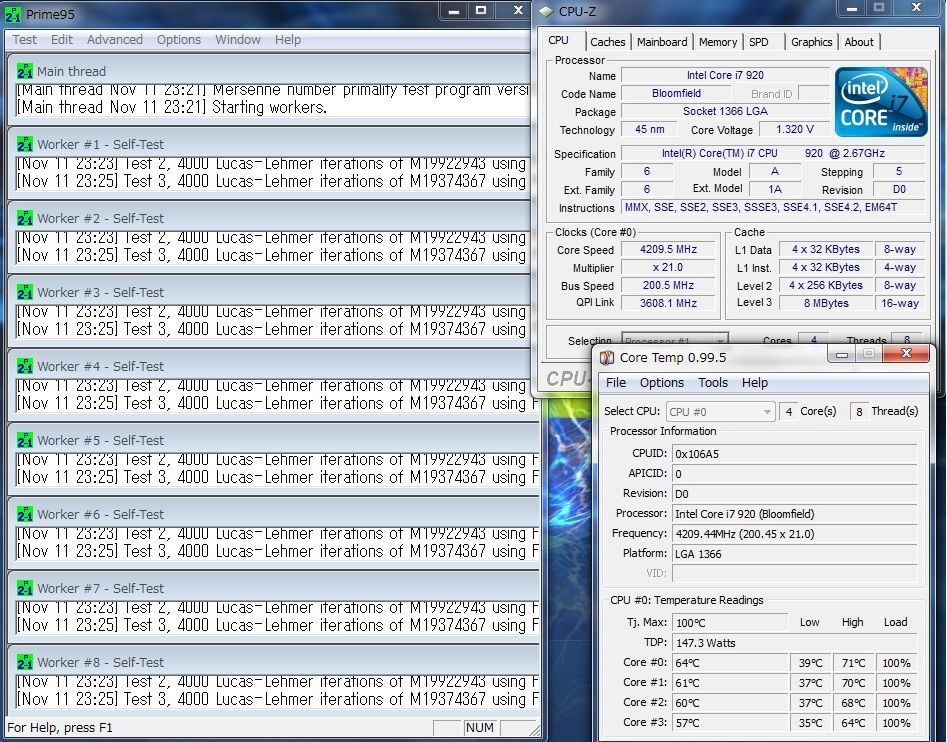Click the CPU-Z title bar icon
Image resolution: width=947 pixels, height=742 pixels.
point(546,12)
